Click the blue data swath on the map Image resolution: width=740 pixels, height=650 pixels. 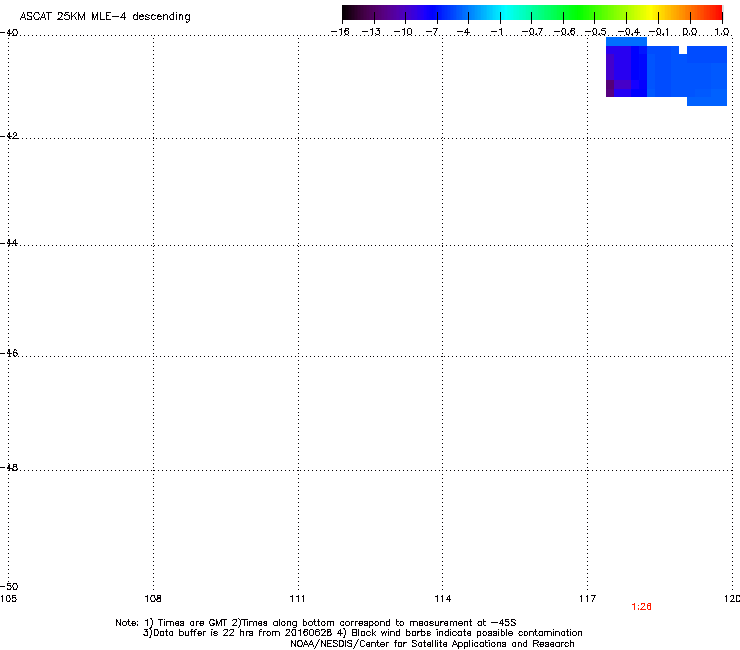[666, 71]
